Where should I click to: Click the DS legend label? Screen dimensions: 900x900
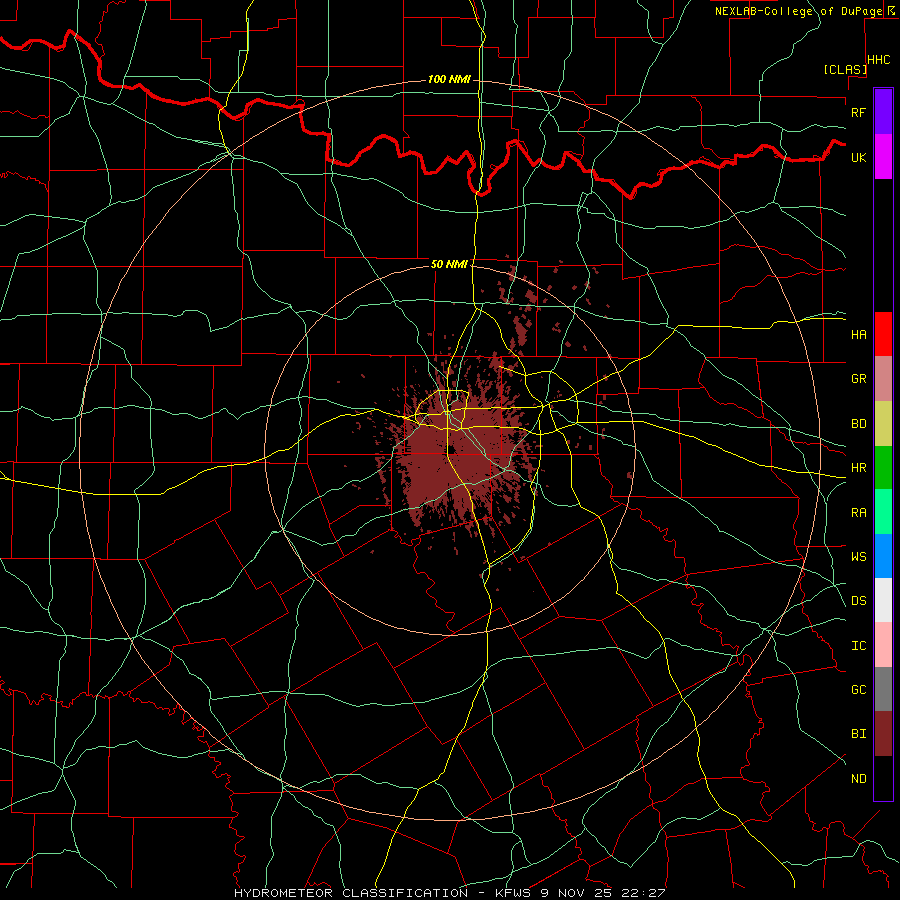click(859, 601)
